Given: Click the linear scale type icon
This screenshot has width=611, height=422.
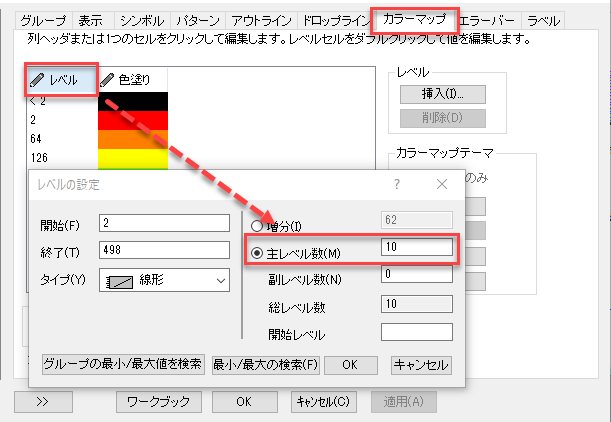Looking at the screenshot, I should click(x=120, y=281).
